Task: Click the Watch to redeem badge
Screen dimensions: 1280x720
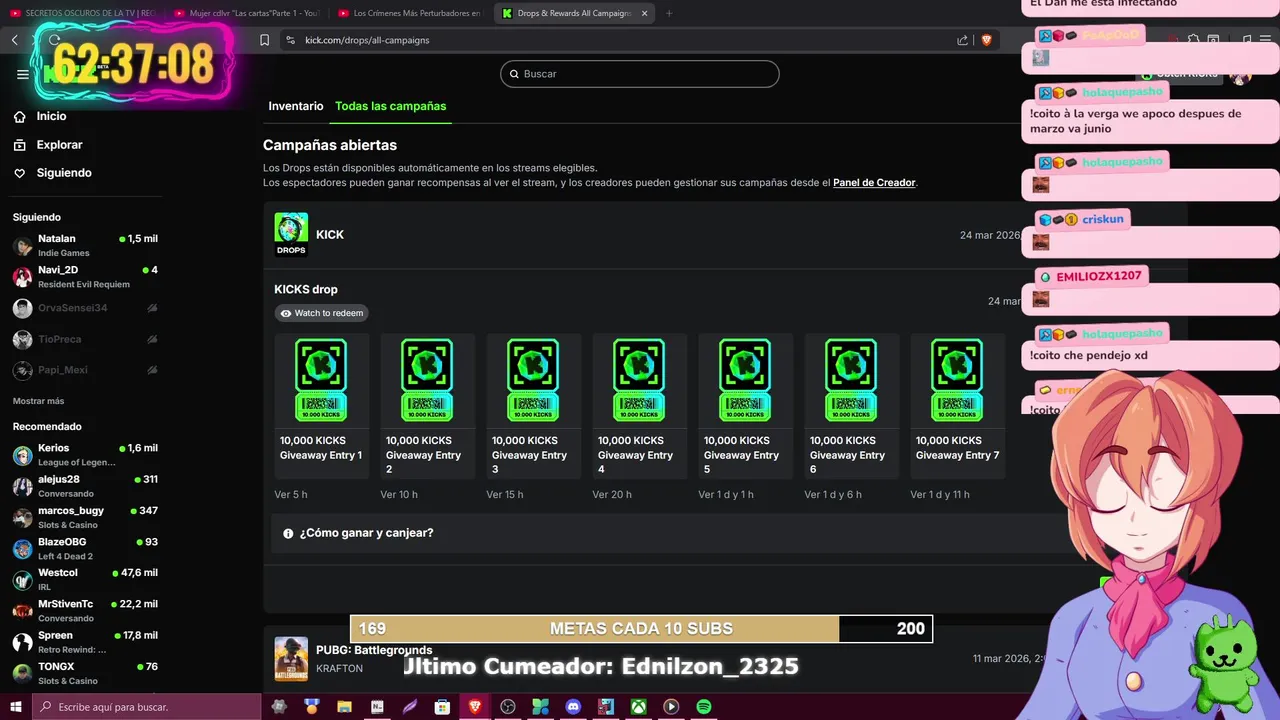Action: (x=322, y=313)
